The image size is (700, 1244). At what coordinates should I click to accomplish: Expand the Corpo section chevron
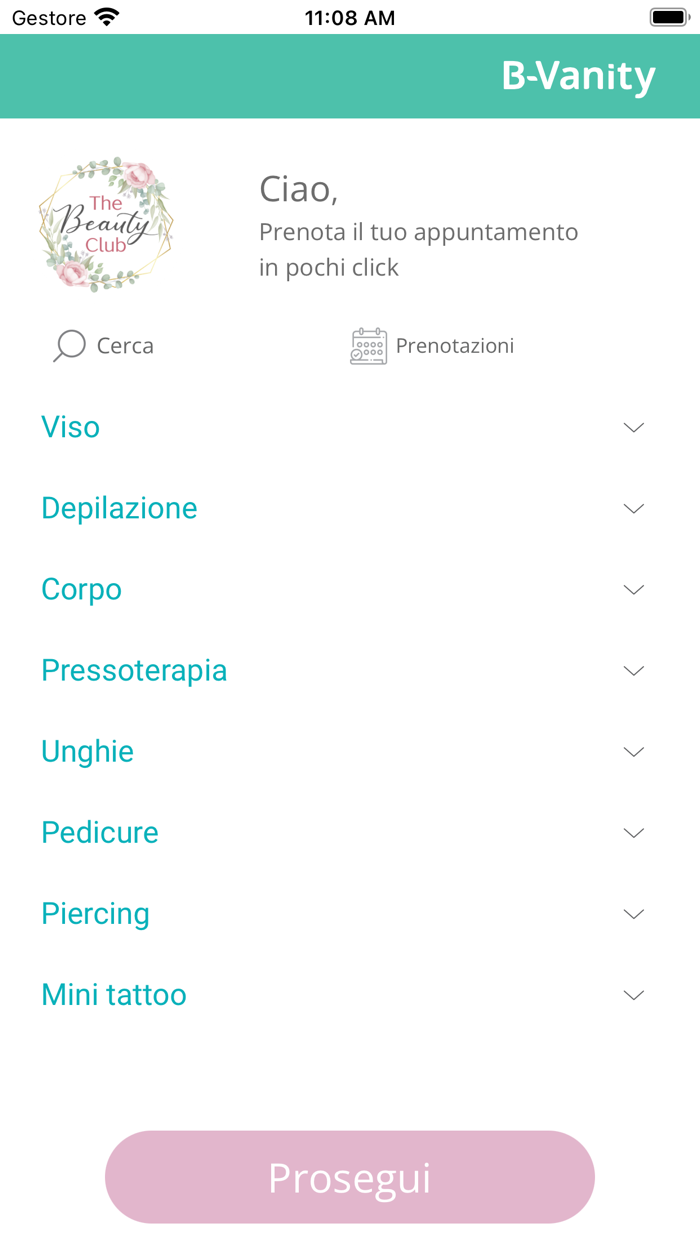coord(633,590)
